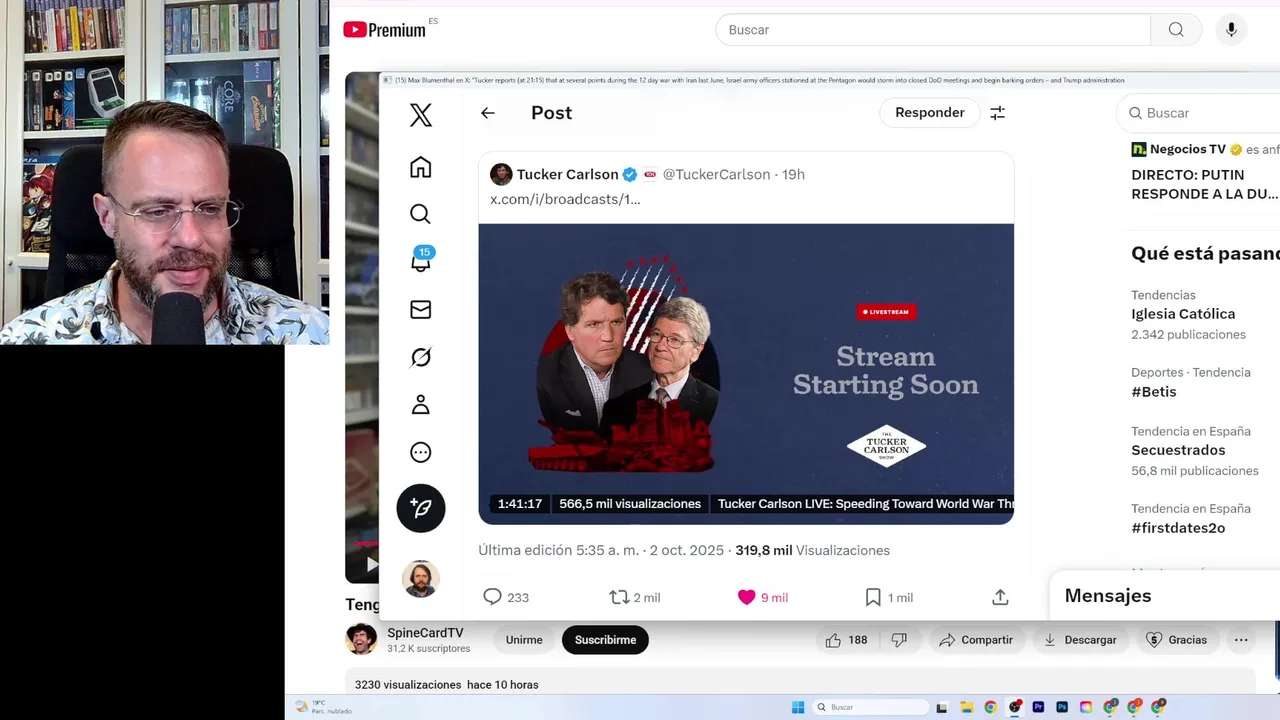Image resolution: width=1280 pixels, height=720 pixels.
Task: Click 319,8 mil Visualizaciones count
Action: (812, 550)
